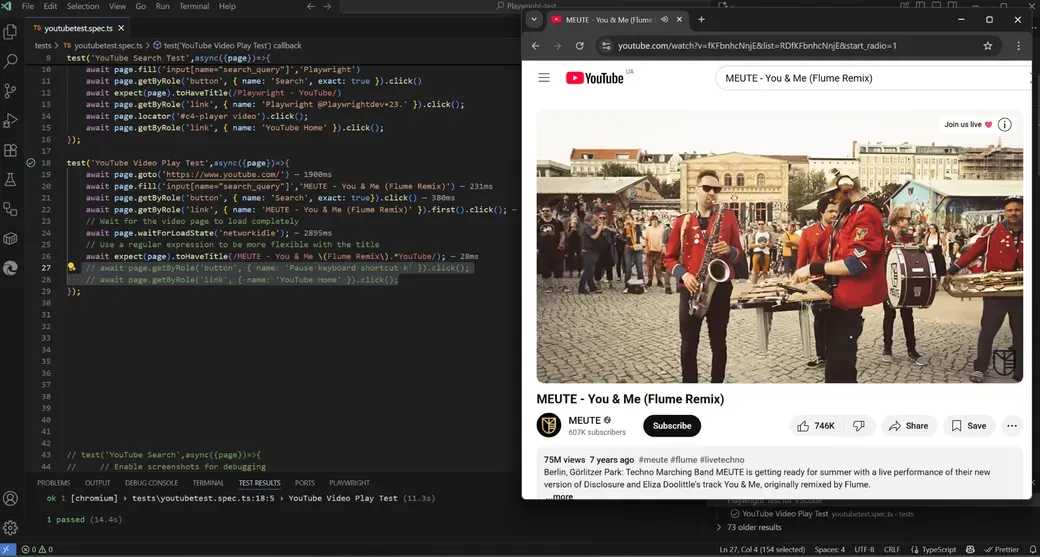Viewport: 1040px width, 557px height.
Task: Open the Source Control view
Action: (x=10, y=91)
